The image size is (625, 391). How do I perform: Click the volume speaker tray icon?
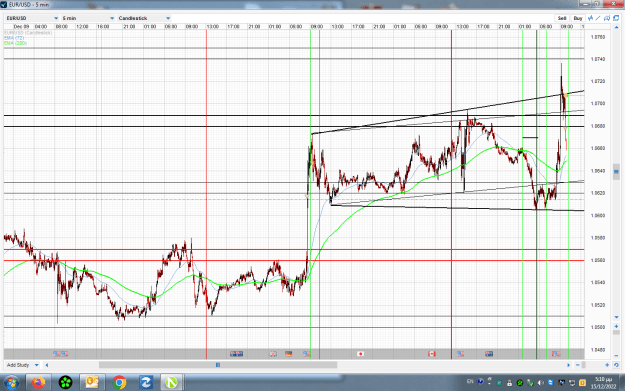[540, 383]
